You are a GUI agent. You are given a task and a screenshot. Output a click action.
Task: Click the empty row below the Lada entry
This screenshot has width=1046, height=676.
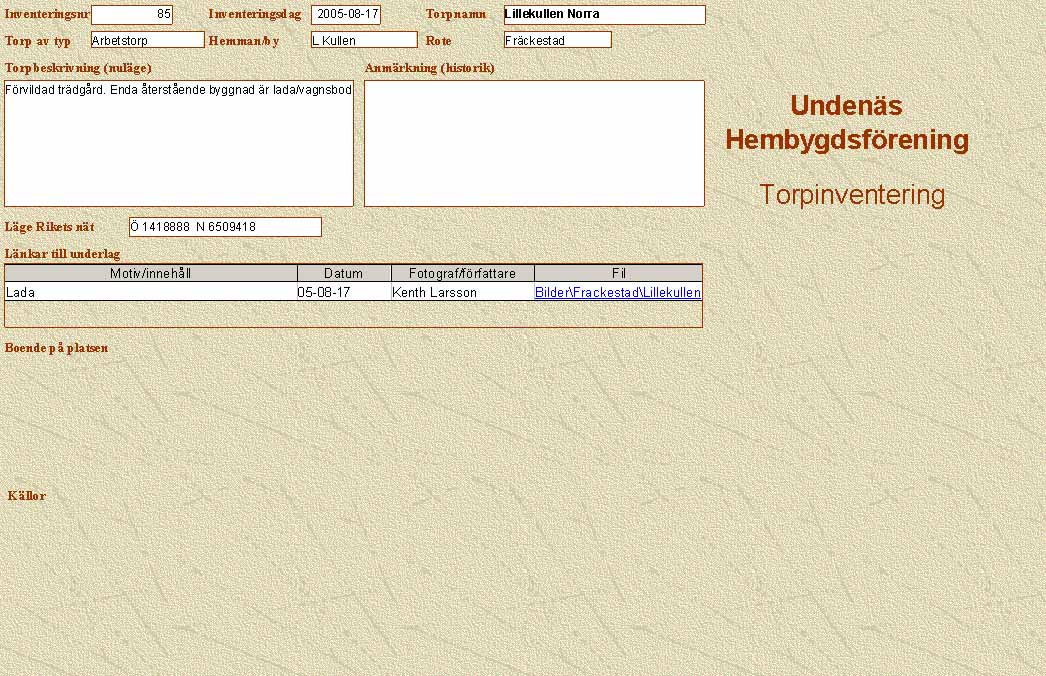point(353,314)
